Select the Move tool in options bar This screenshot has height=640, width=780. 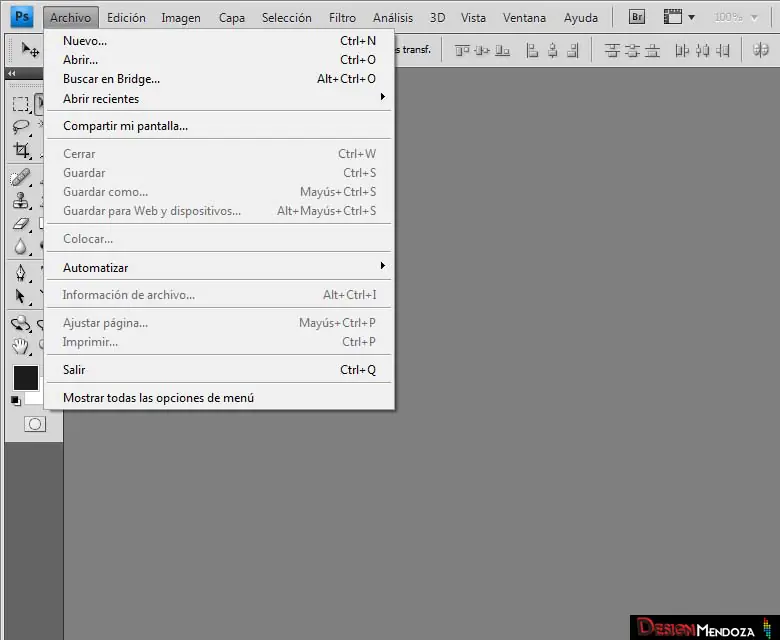coord(30,49)
